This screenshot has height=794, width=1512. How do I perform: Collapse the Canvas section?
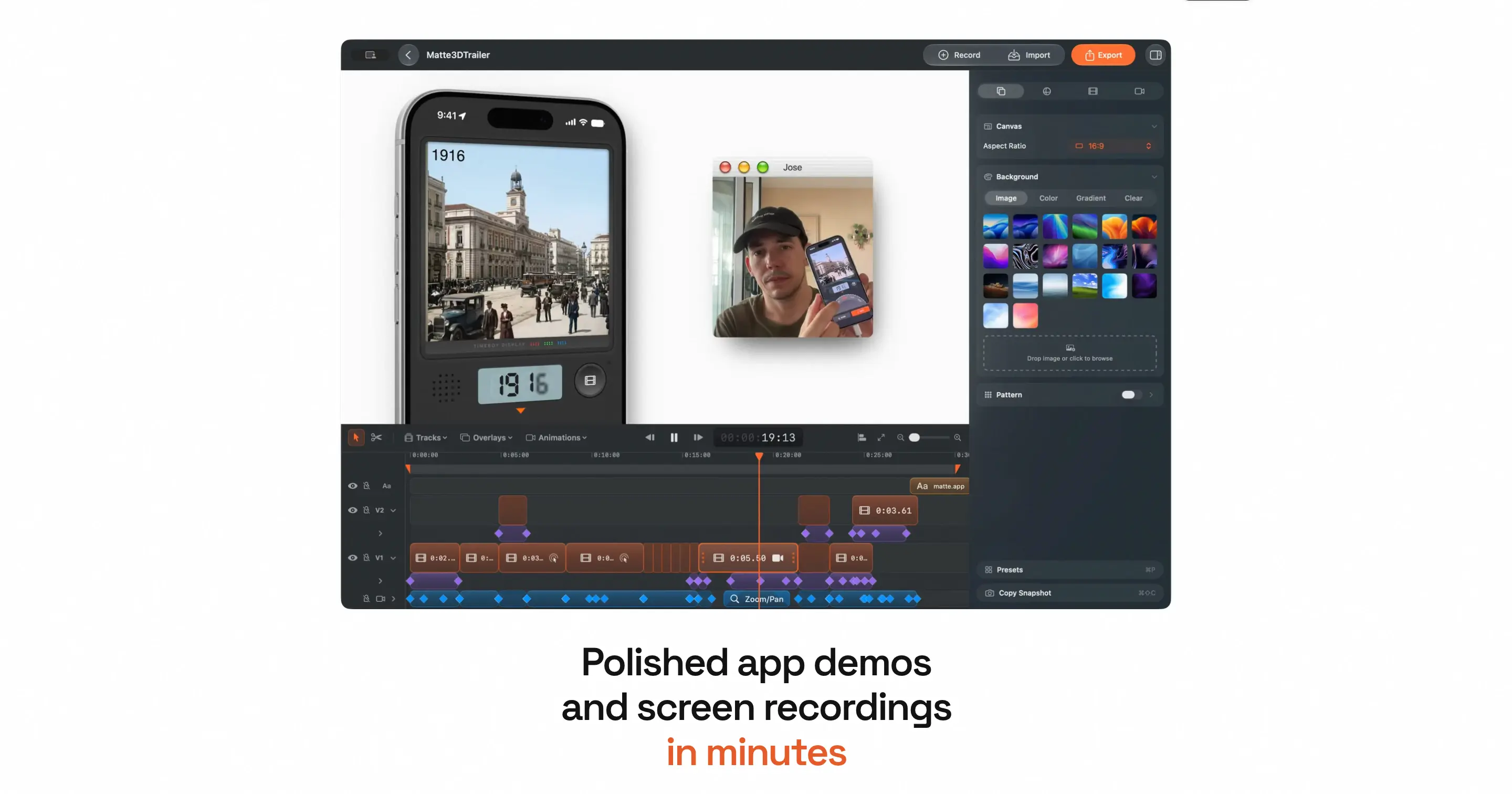[x=1154, y=126]
